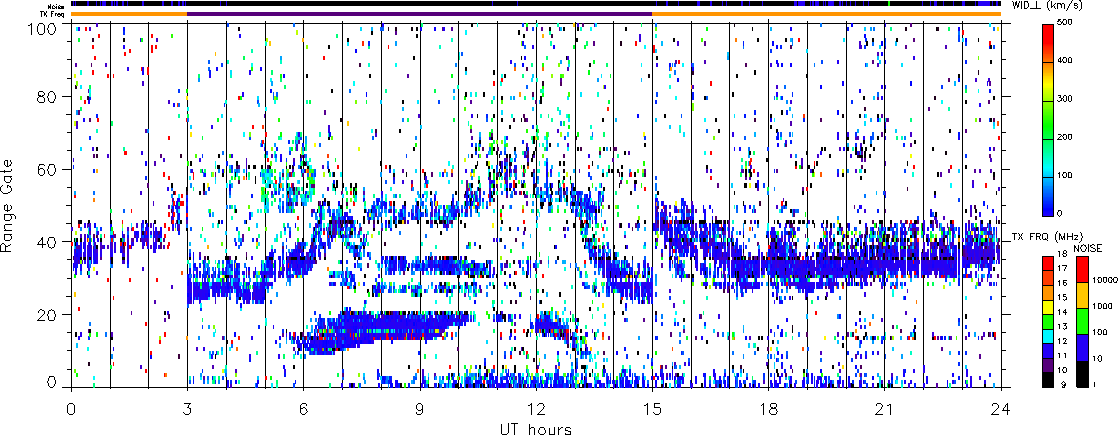Pick the cyan swatch in TX FRQ legend
The width and height of the screenshot is (1118, 435).
1047,337
